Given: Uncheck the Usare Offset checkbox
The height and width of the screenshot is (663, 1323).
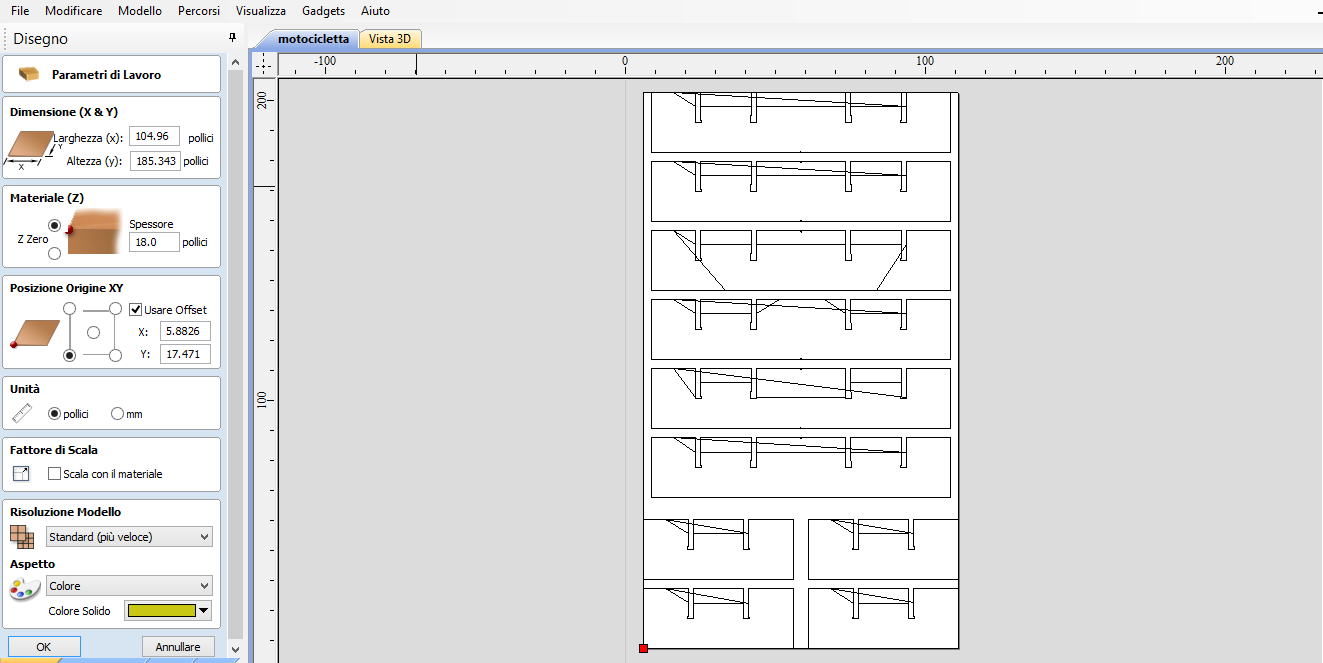Looking at the screenshot, I should [x=136, y=310].
